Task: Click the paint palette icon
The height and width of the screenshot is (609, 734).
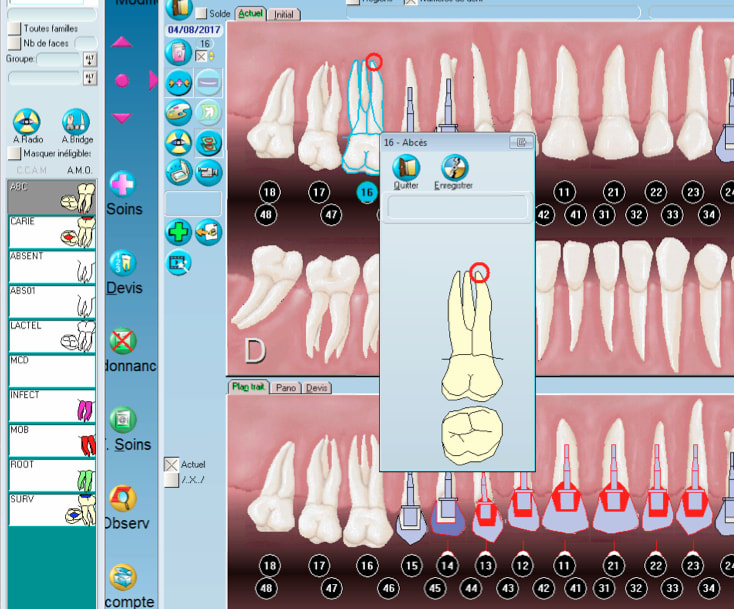Action: point(178,111)
